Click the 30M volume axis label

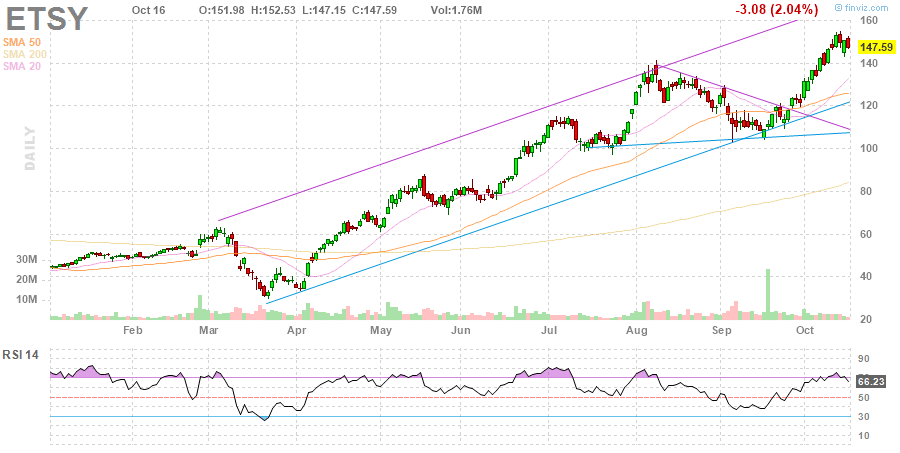click(26, 260)
